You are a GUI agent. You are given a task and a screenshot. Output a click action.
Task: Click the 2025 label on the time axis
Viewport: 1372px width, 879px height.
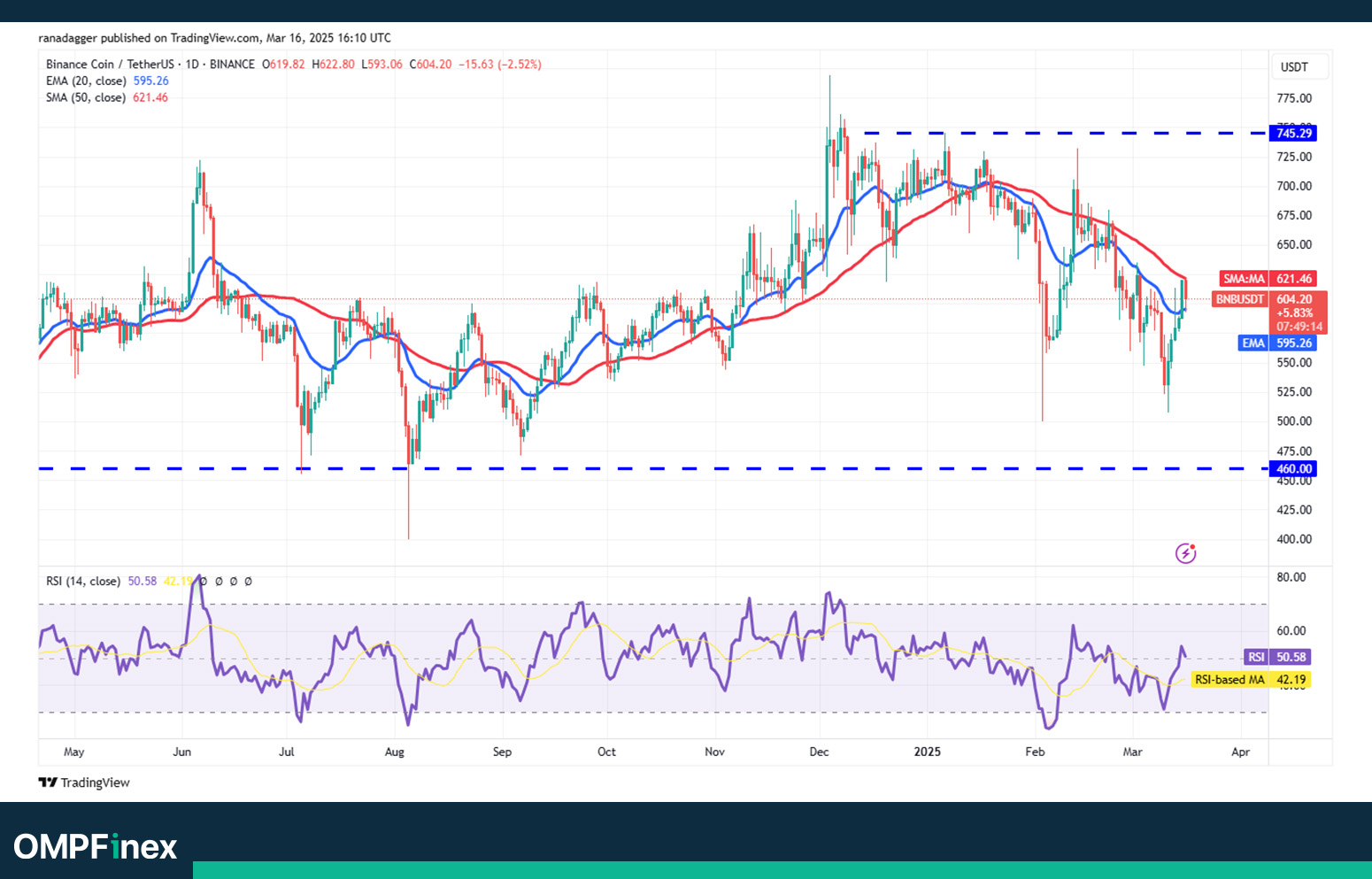[928, 752]
